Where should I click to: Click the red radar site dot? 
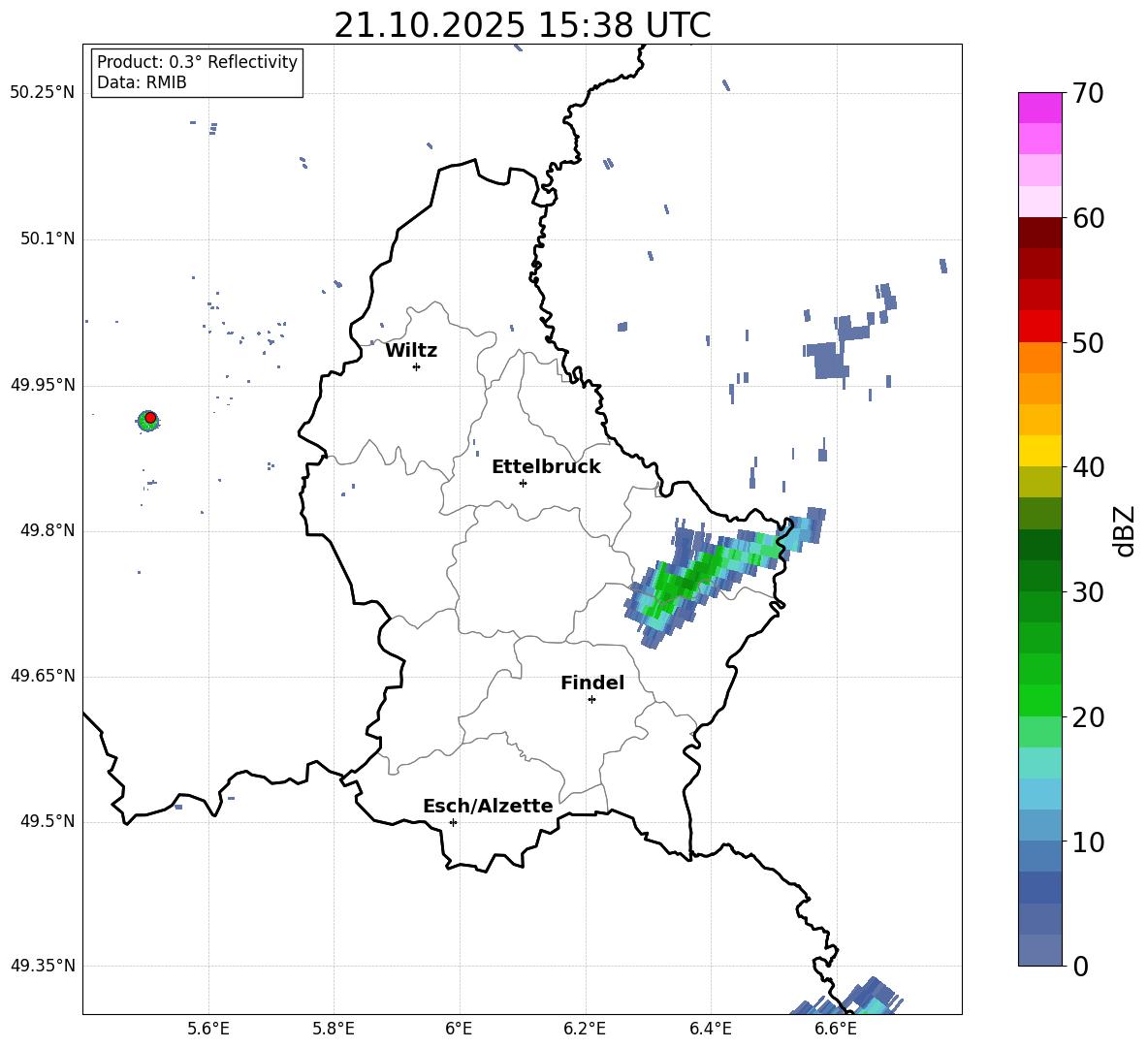pyautogui.click(x=150, y=418)
